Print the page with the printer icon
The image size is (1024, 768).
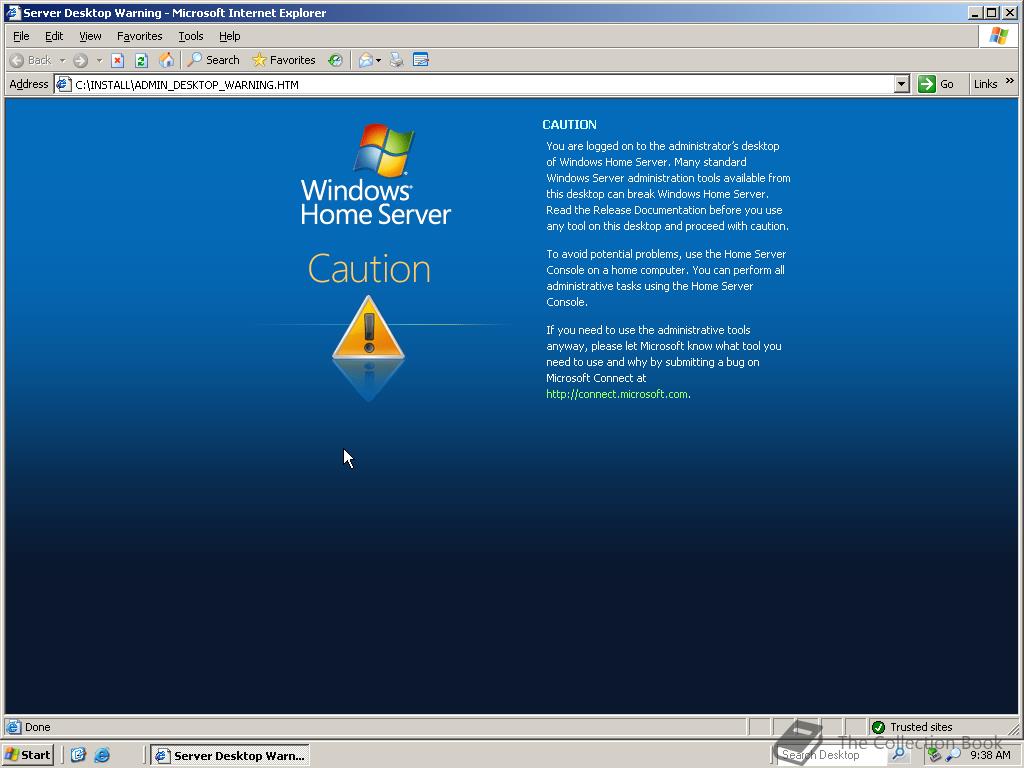coord(396,60)
